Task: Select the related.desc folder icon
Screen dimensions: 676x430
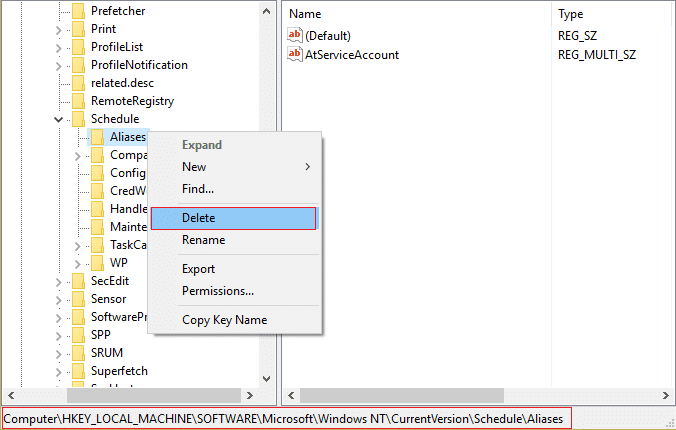Action: (78, 83)
